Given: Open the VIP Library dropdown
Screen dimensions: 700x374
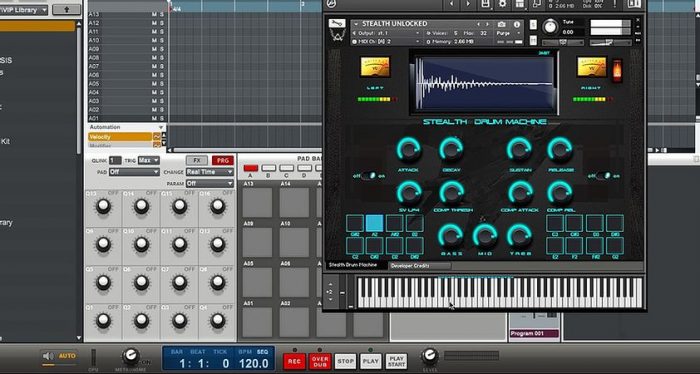Looking at the screenshot, I should coord(24,9).
